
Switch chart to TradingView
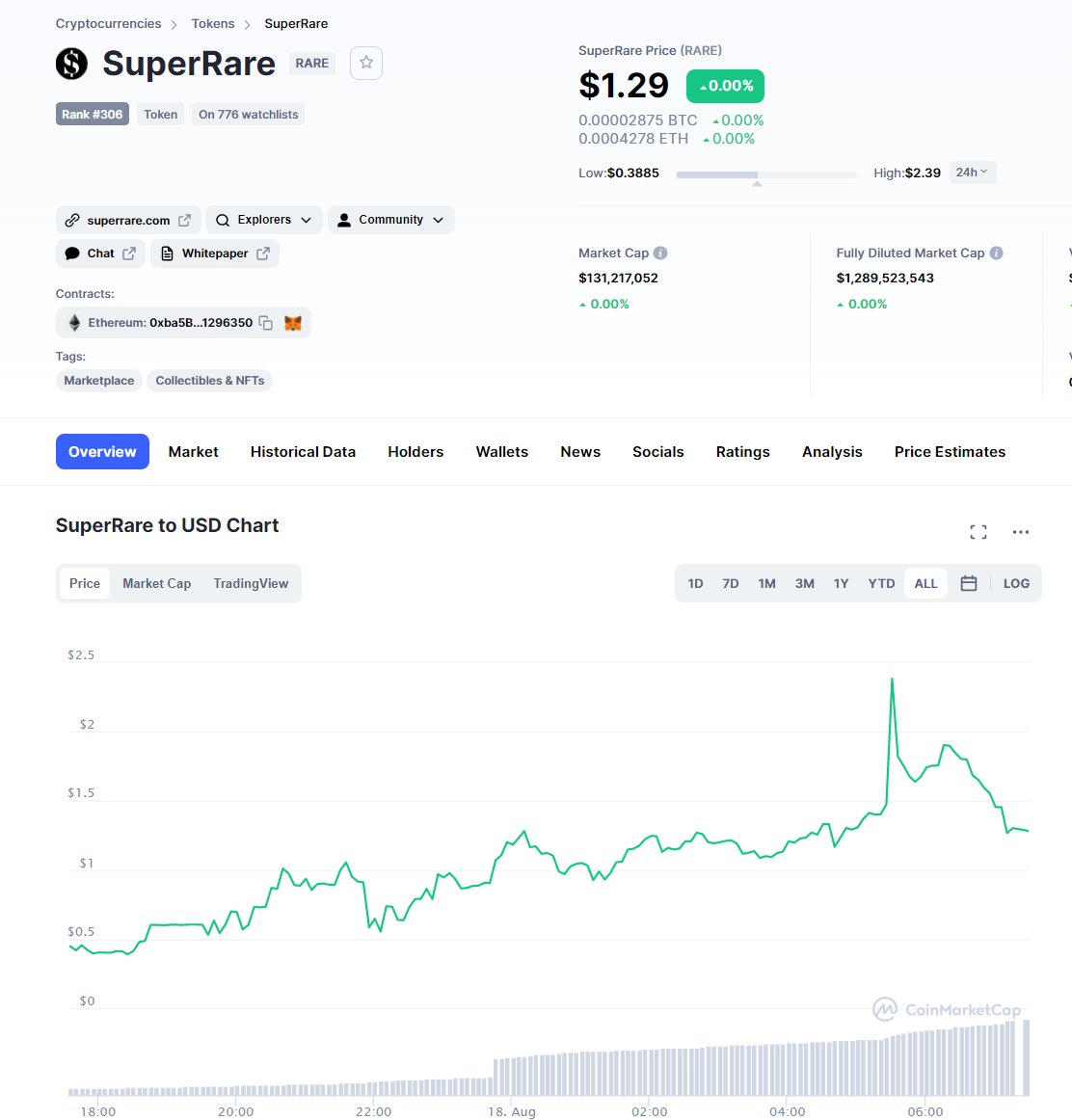[x=251, y=583]
